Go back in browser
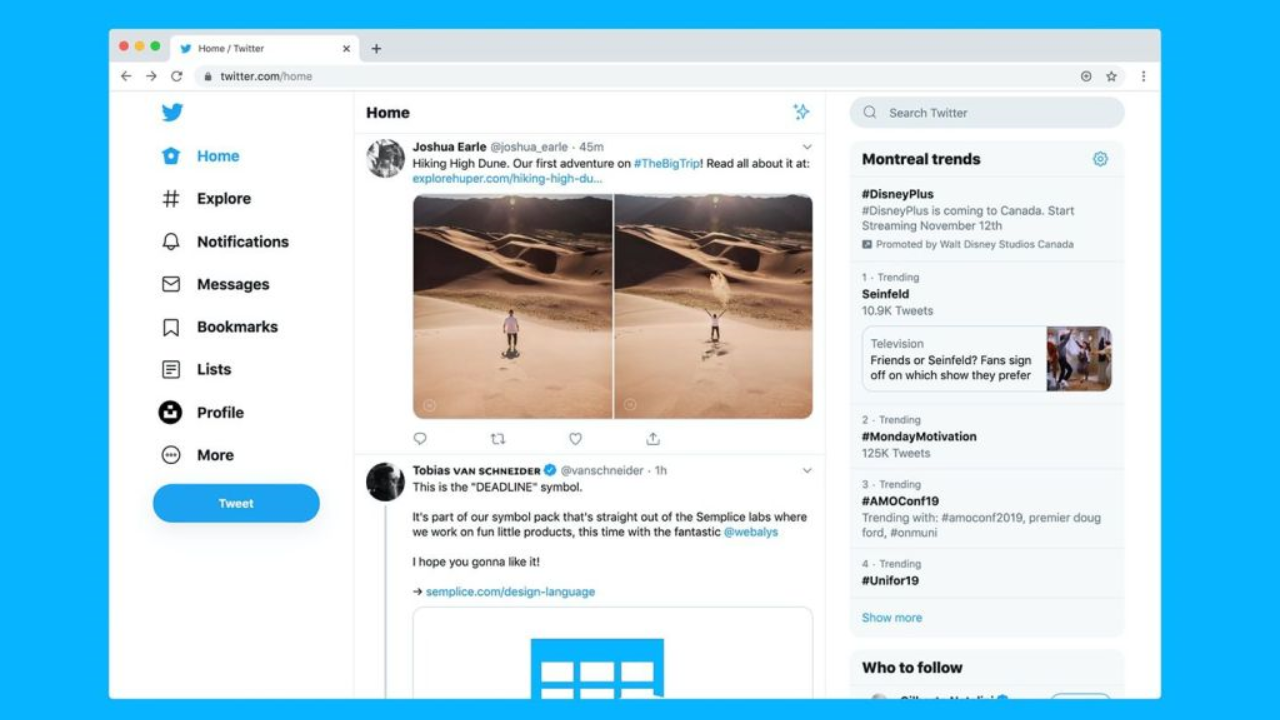This screenshot has width=1280, height=720. pos(126,76)
